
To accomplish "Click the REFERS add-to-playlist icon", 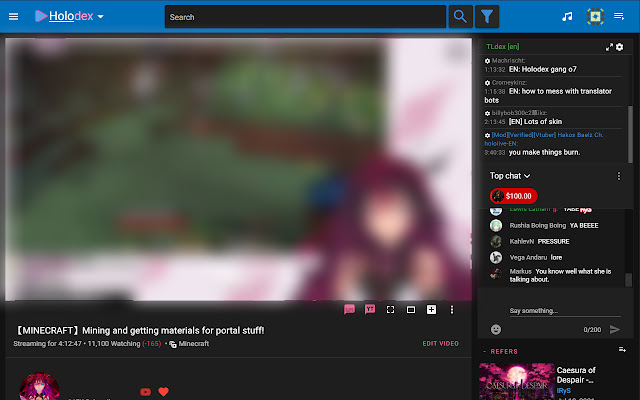I will pos(622,349).
